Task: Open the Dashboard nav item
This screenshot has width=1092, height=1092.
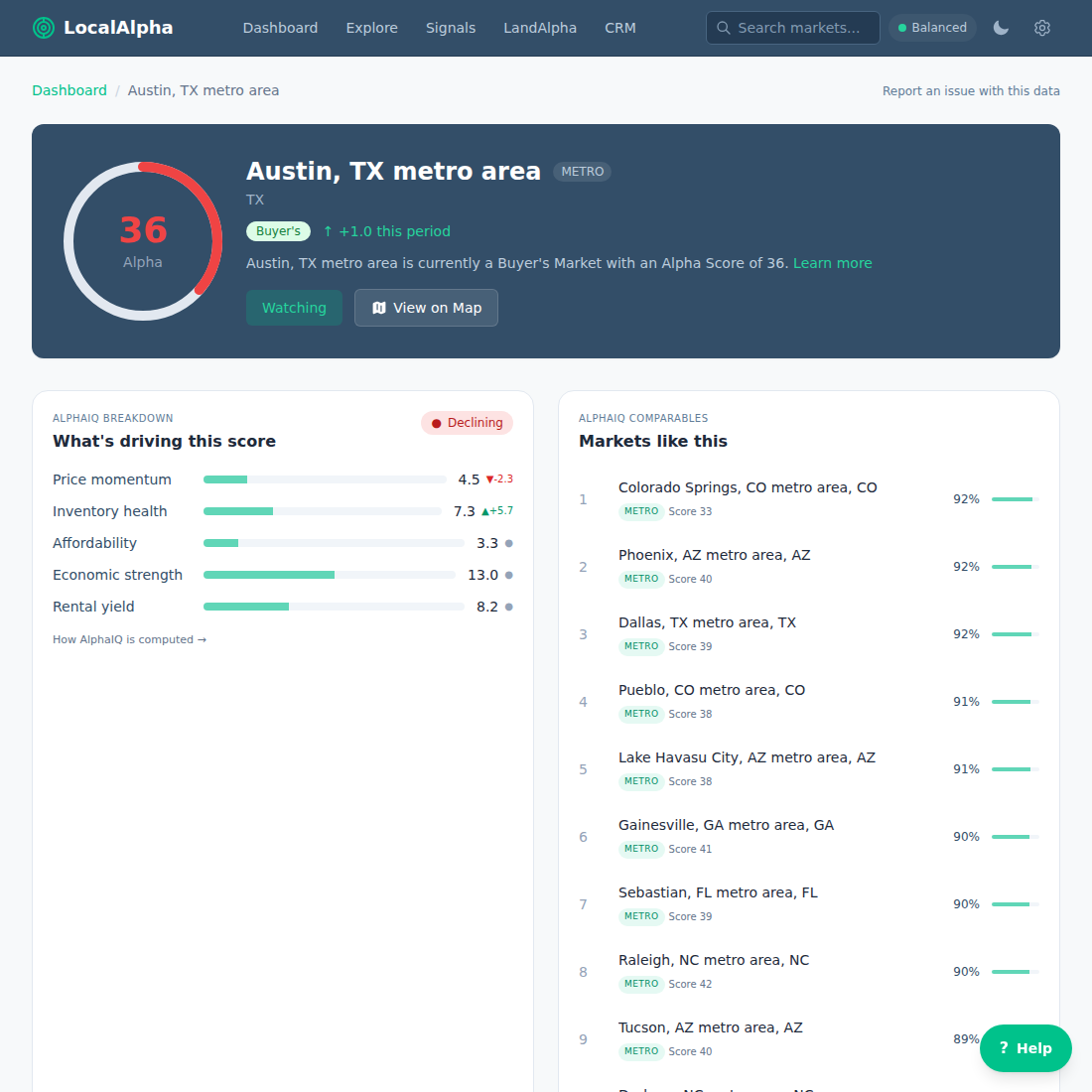Action: coord(280,28)
